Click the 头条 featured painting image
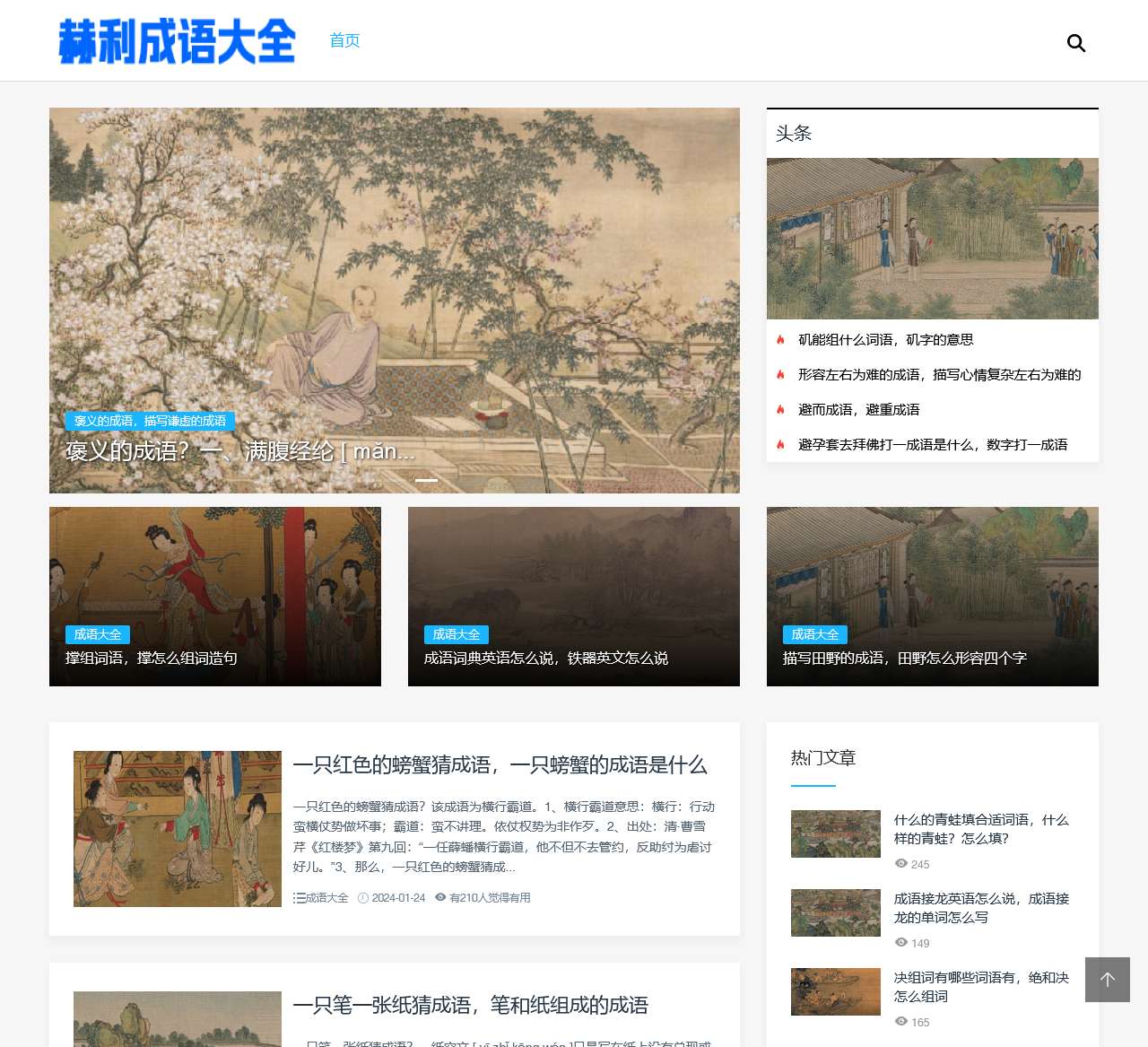Image resolution: width=1148 pixels, height=1047 pixels. click(933, 239)
